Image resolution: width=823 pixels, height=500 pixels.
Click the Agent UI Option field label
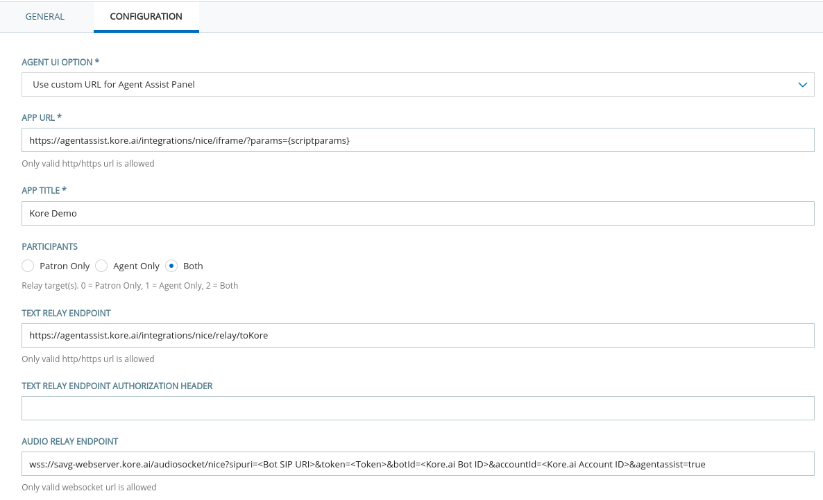[67, 62]
